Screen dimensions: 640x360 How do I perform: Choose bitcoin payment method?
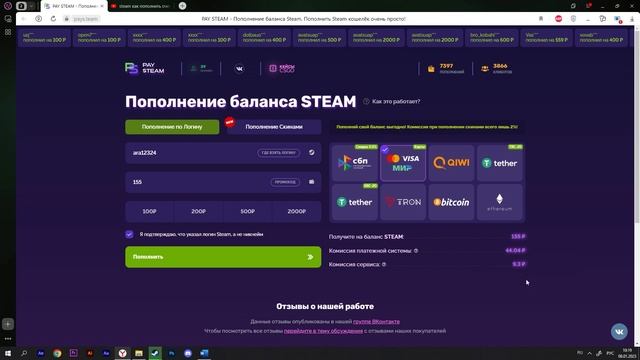tap(451, 202)
